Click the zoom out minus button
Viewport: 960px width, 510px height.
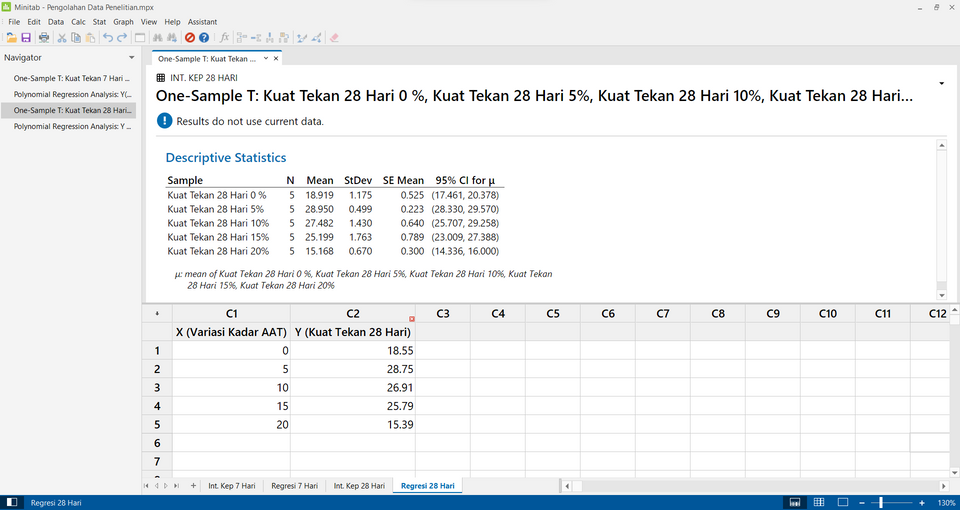coord(861,503)
